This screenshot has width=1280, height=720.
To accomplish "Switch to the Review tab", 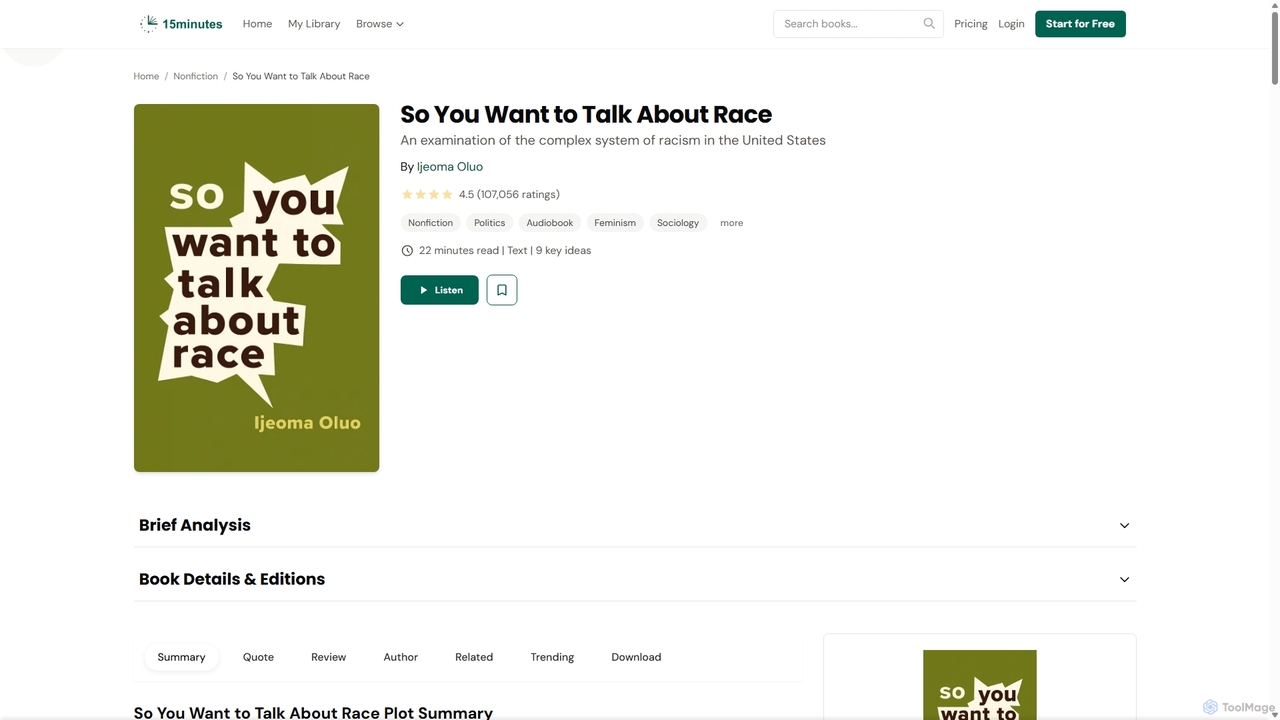I will point(328,657).
